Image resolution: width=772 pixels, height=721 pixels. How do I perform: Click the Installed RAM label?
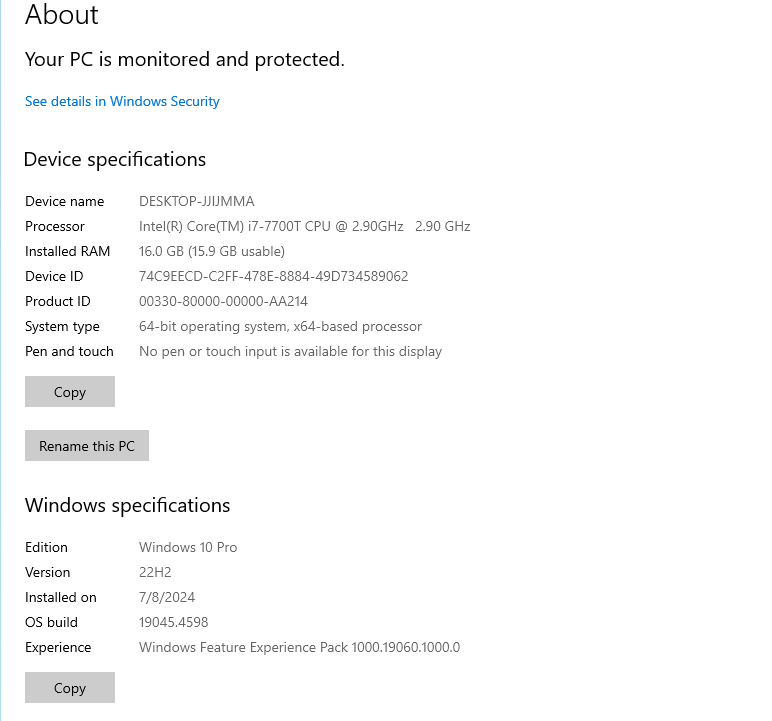point(67,252)
